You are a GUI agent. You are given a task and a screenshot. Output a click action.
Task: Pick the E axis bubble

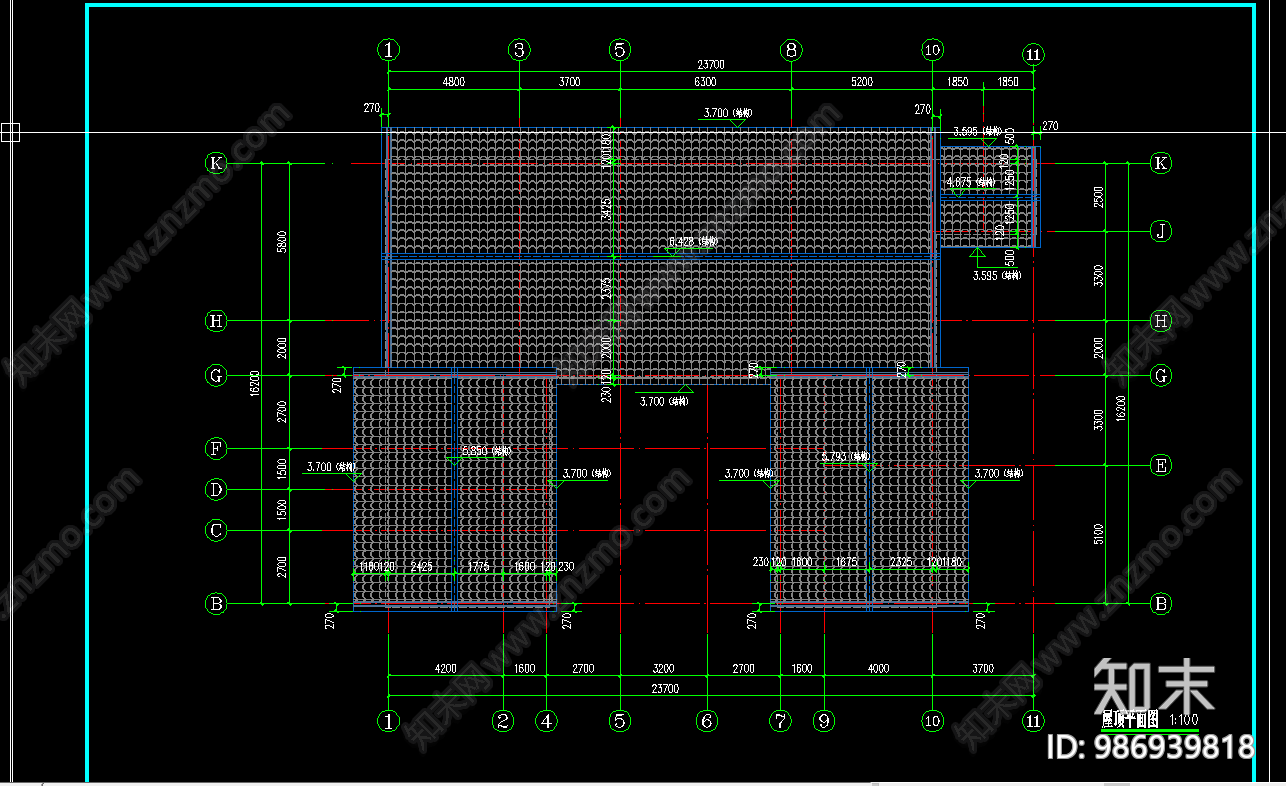[x=1160, y=465]
